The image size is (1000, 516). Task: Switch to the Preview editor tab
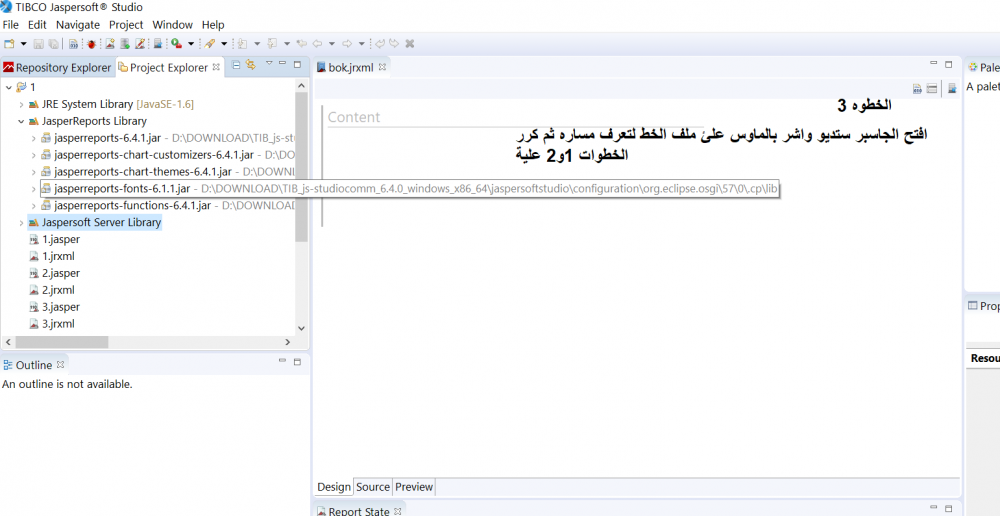[414, 487]
